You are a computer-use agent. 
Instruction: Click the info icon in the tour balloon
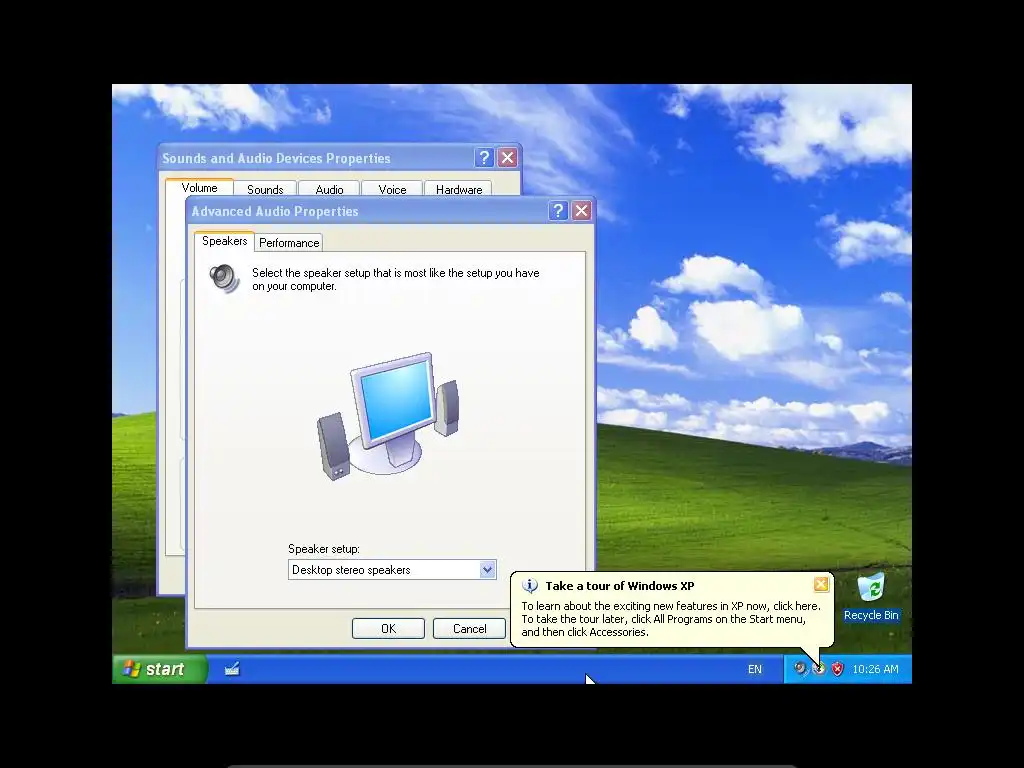click(x=530, y=586)
